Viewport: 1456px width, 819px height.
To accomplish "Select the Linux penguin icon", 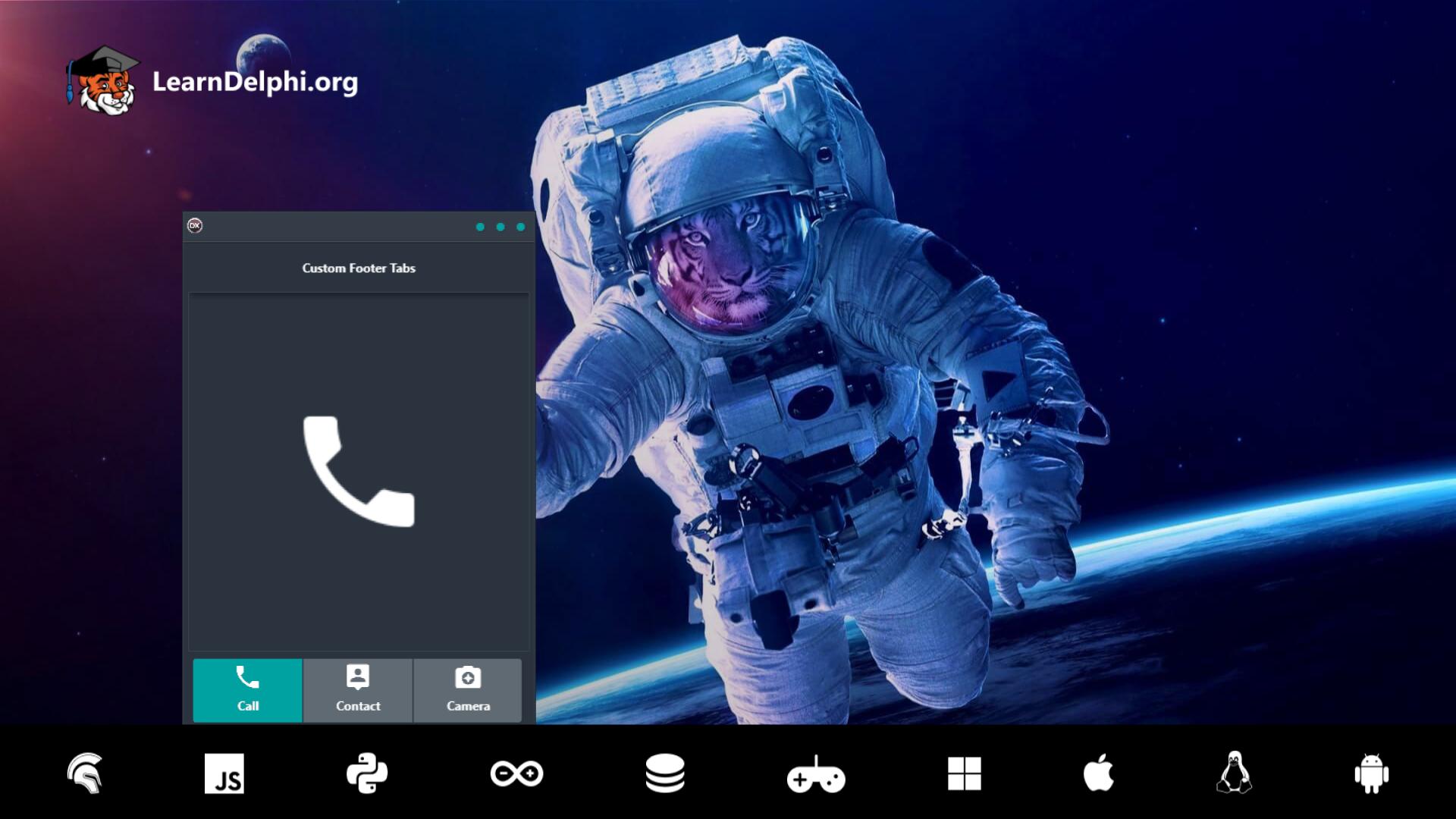I will point(1235,773).
